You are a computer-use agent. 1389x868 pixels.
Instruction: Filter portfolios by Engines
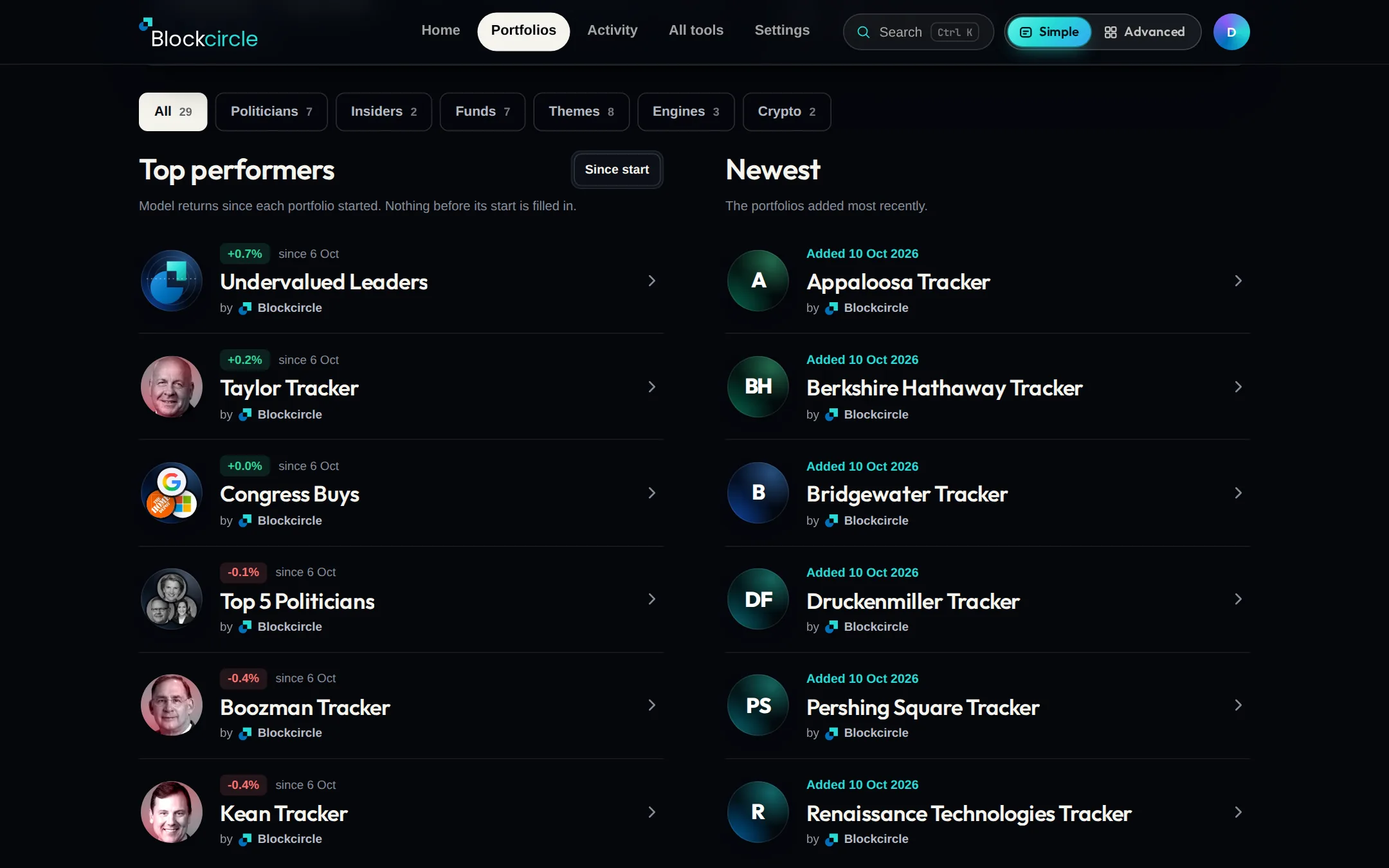click(x=686, y=112)
